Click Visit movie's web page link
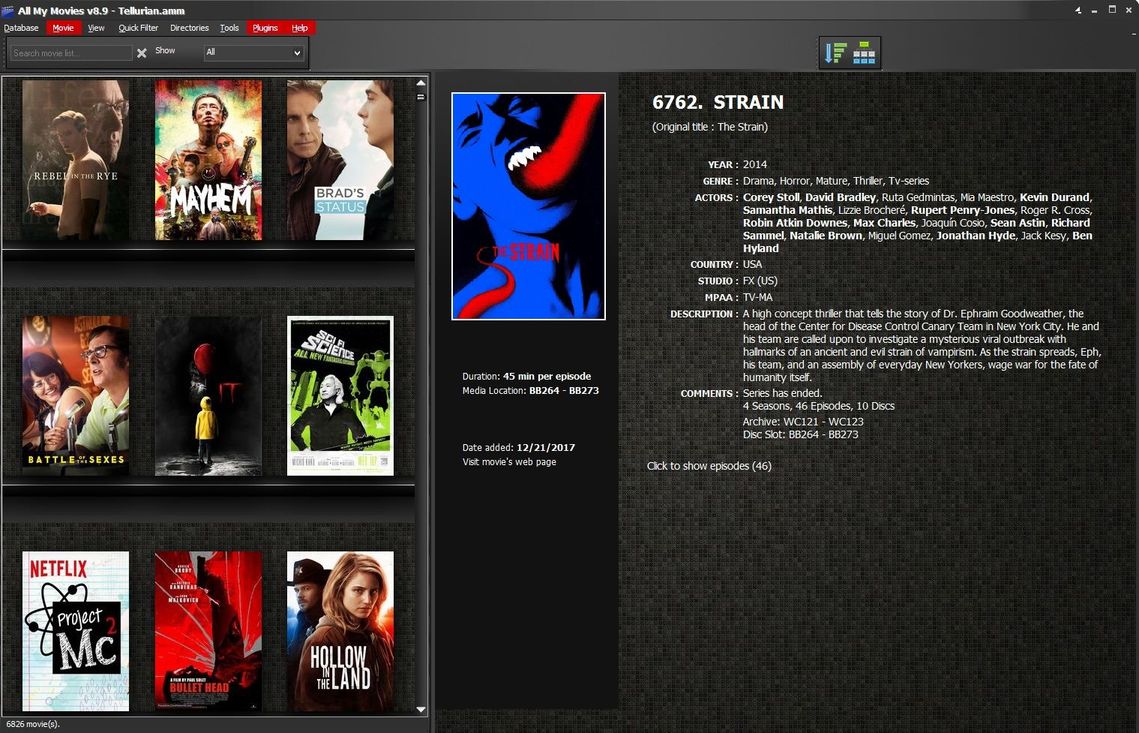 [x=509, y=462]
